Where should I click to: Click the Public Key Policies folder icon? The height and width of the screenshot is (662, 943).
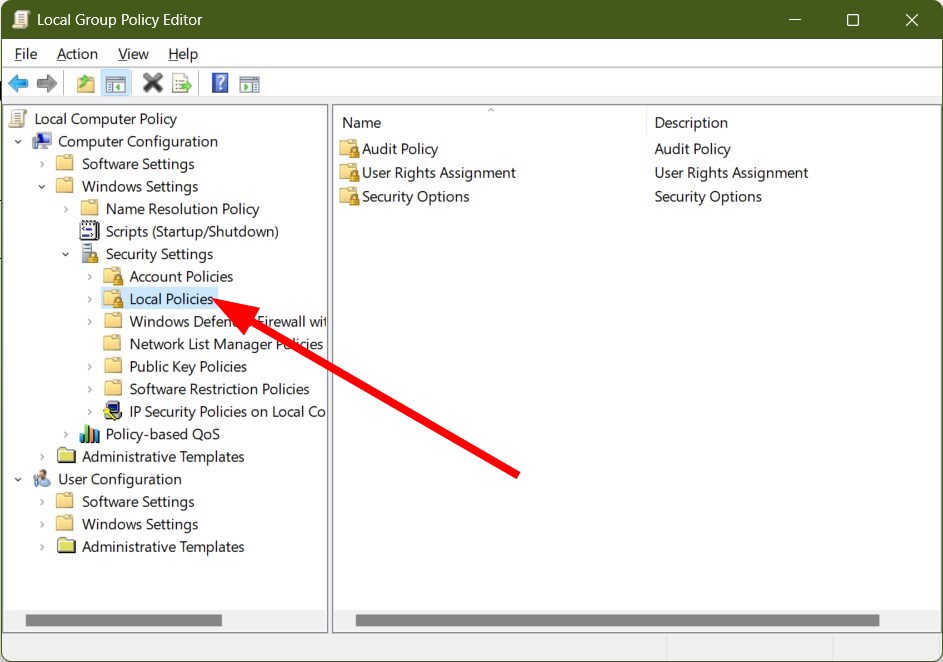[113, 366]
